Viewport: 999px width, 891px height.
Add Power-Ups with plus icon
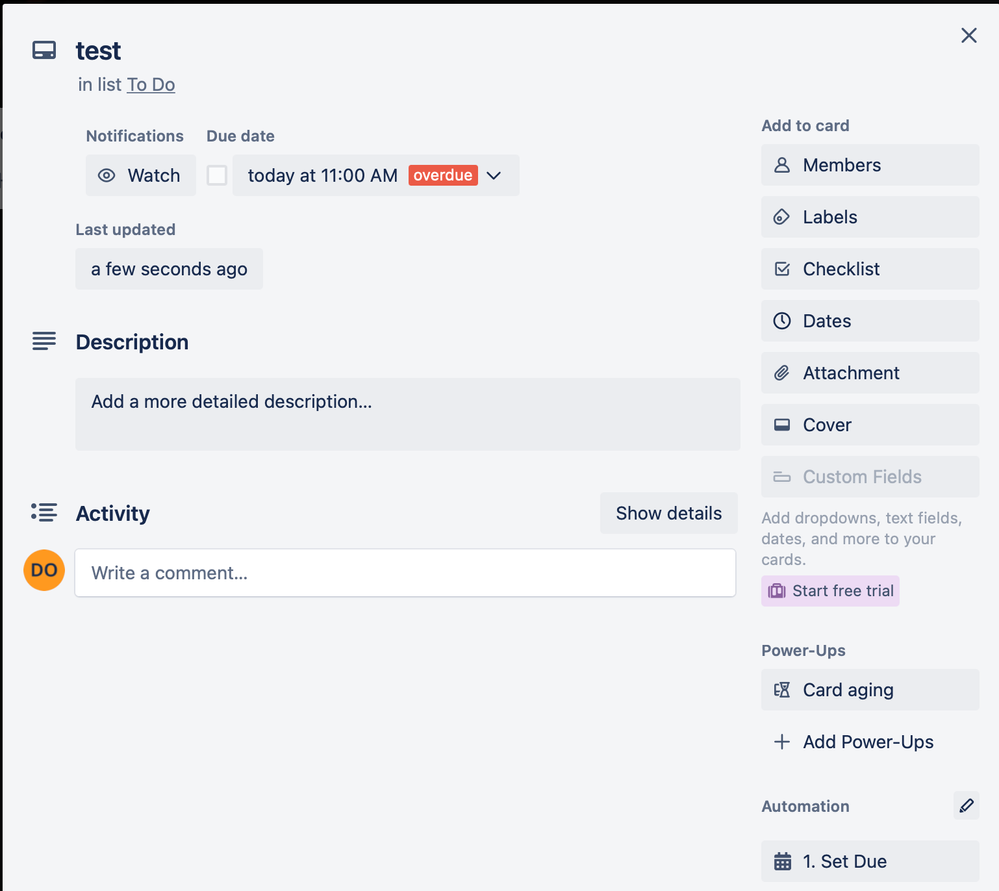[856, 742]
